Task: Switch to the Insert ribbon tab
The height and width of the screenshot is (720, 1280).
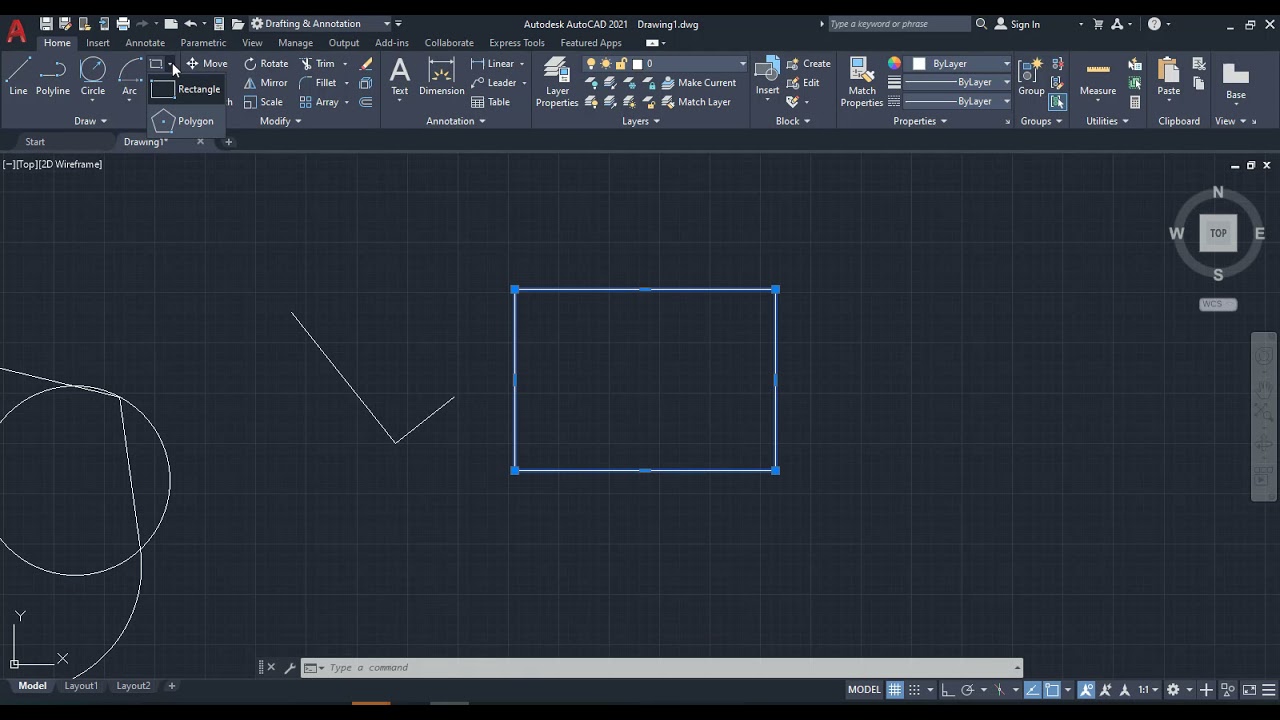Action: [98, 43]
